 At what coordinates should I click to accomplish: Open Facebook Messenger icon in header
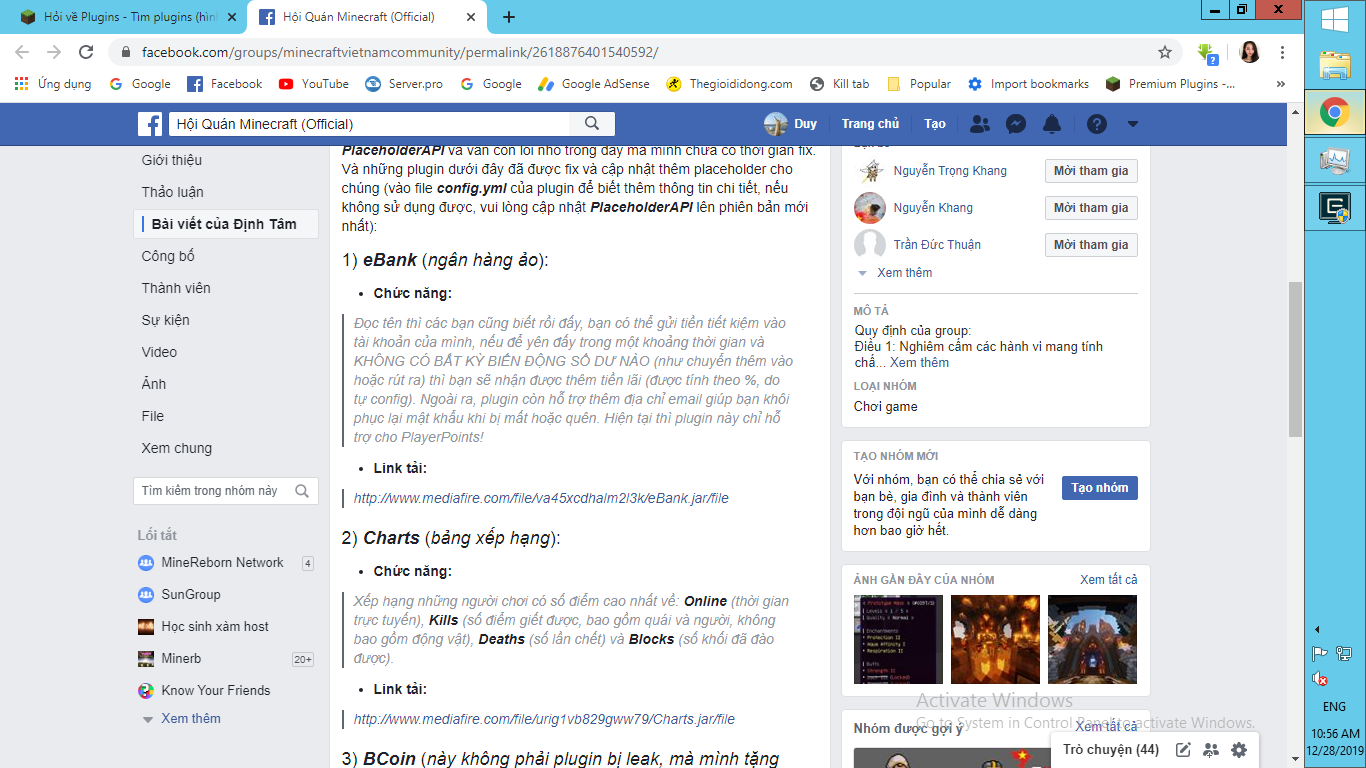coord(1015,124)
